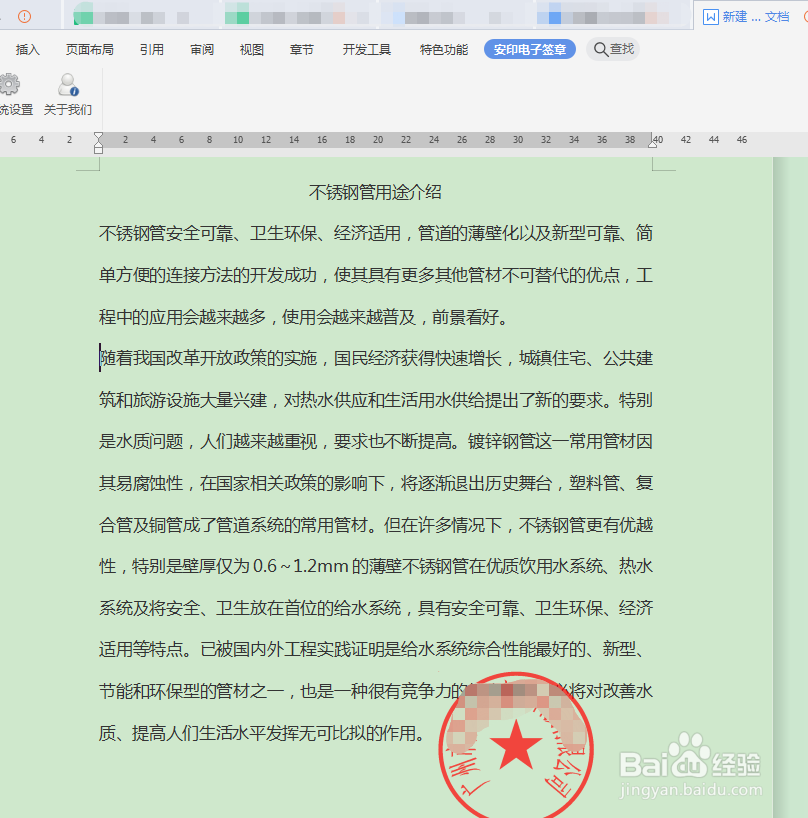Click the orange warning icon in tab bar
The height and width of the screenshot is (818, 808).
tap(24, 17)
